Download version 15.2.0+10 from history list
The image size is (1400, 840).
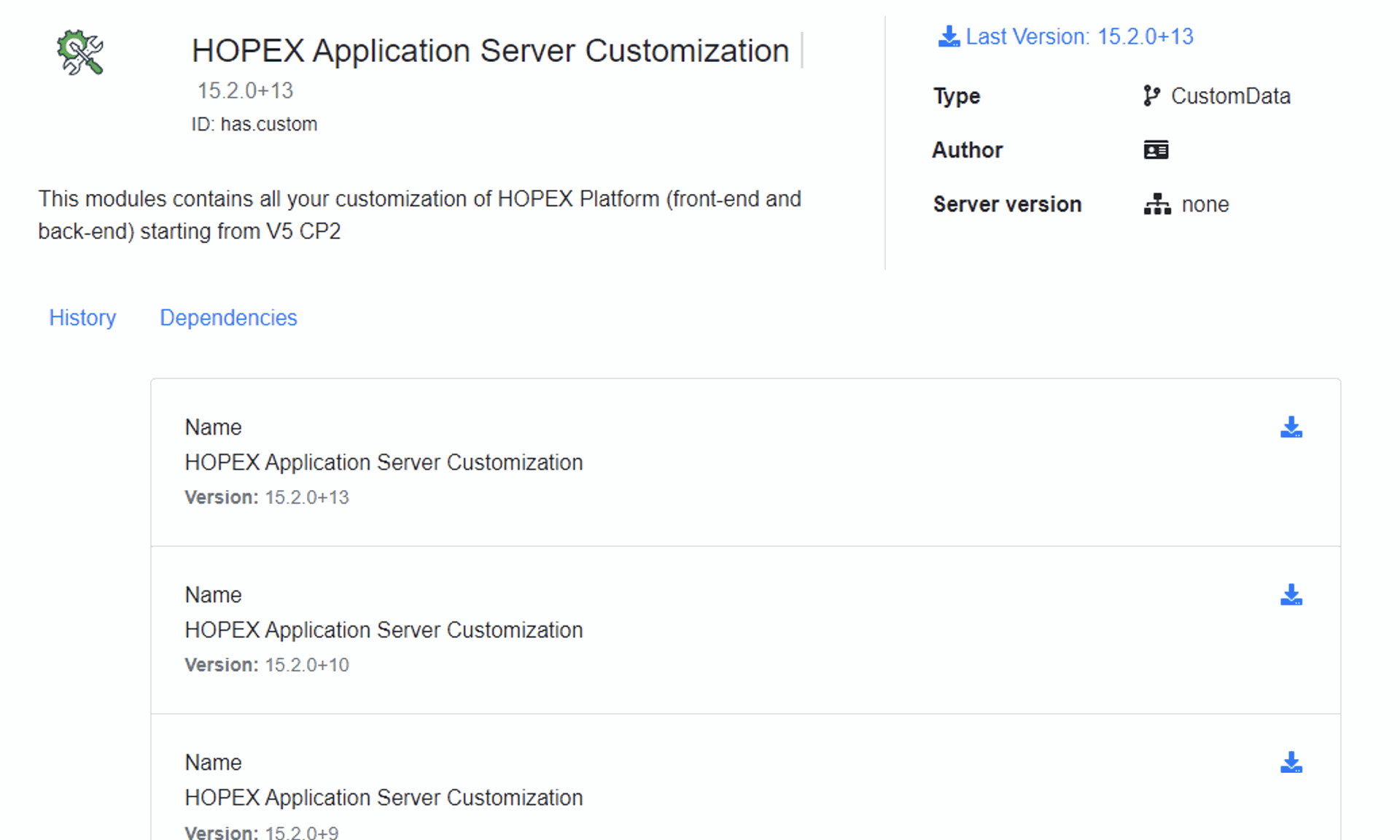[1291, 595]
